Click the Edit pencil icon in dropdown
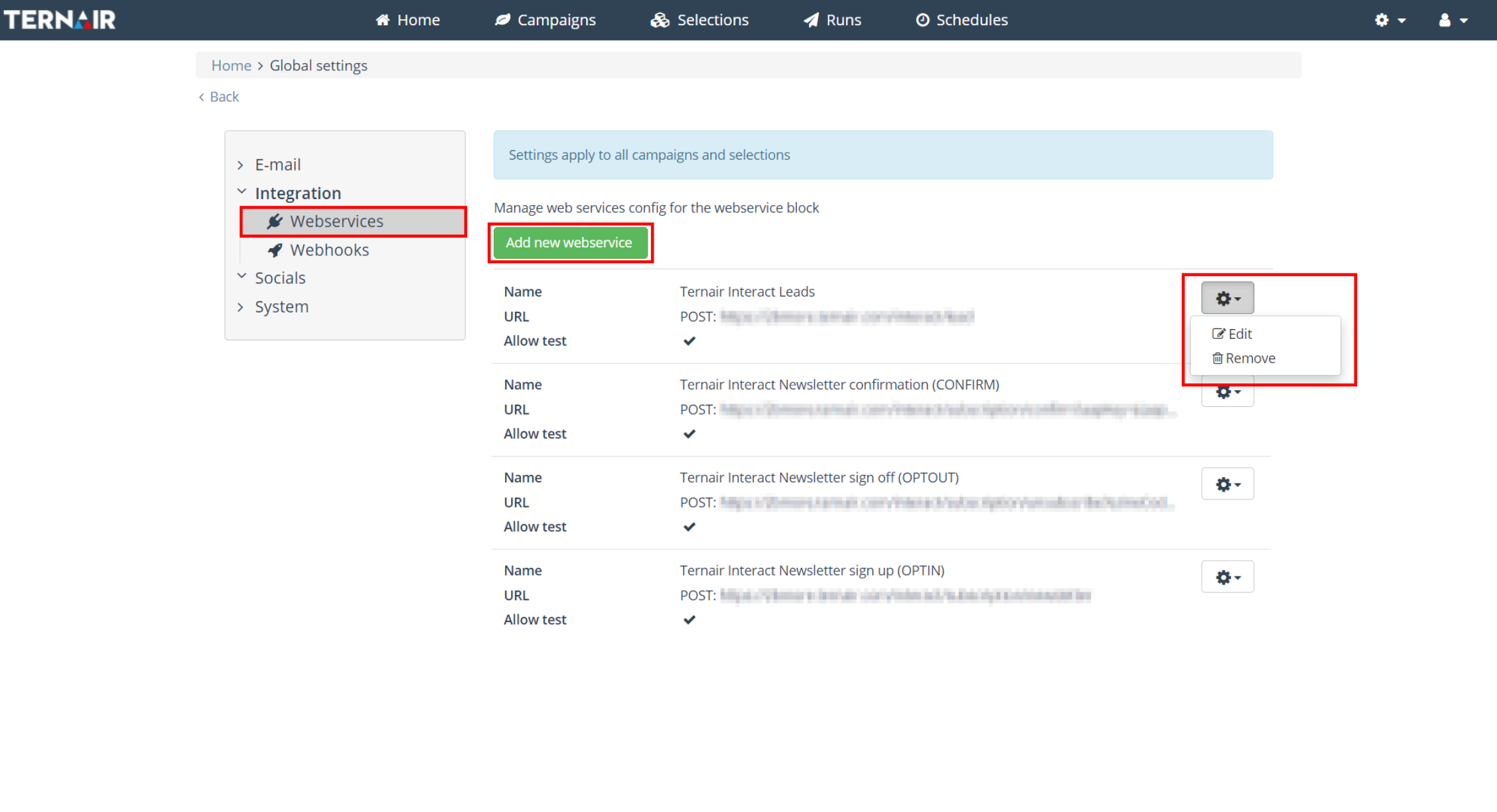 click(1218, 334)
